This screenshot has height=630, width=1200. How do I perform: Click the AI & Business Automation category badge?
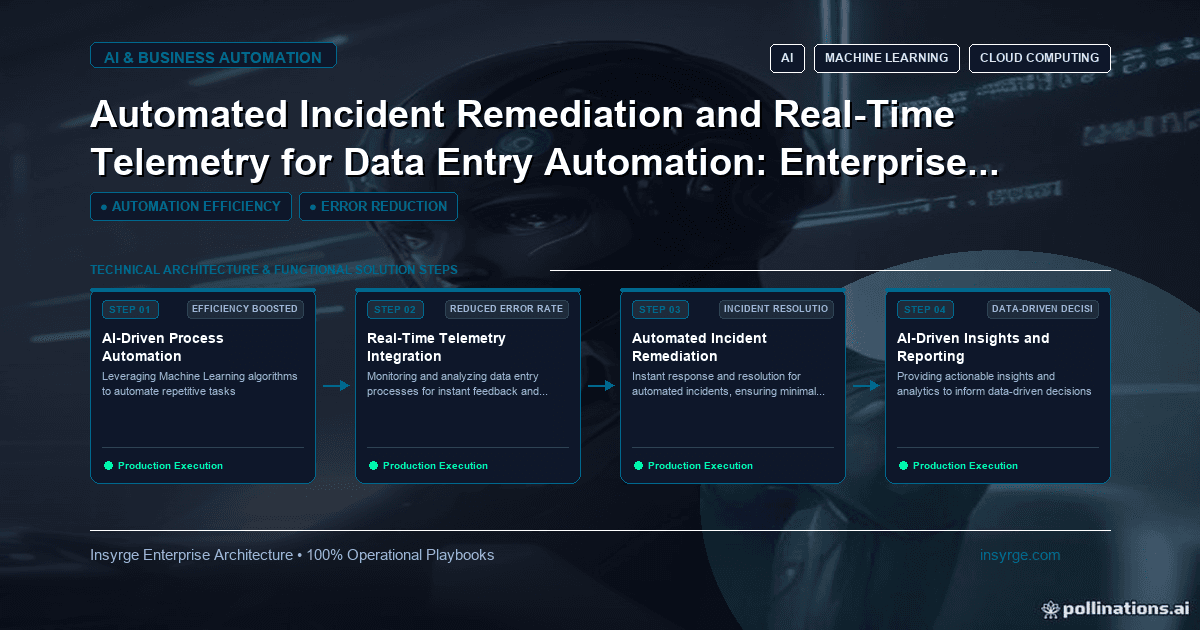tap(213, 57)
